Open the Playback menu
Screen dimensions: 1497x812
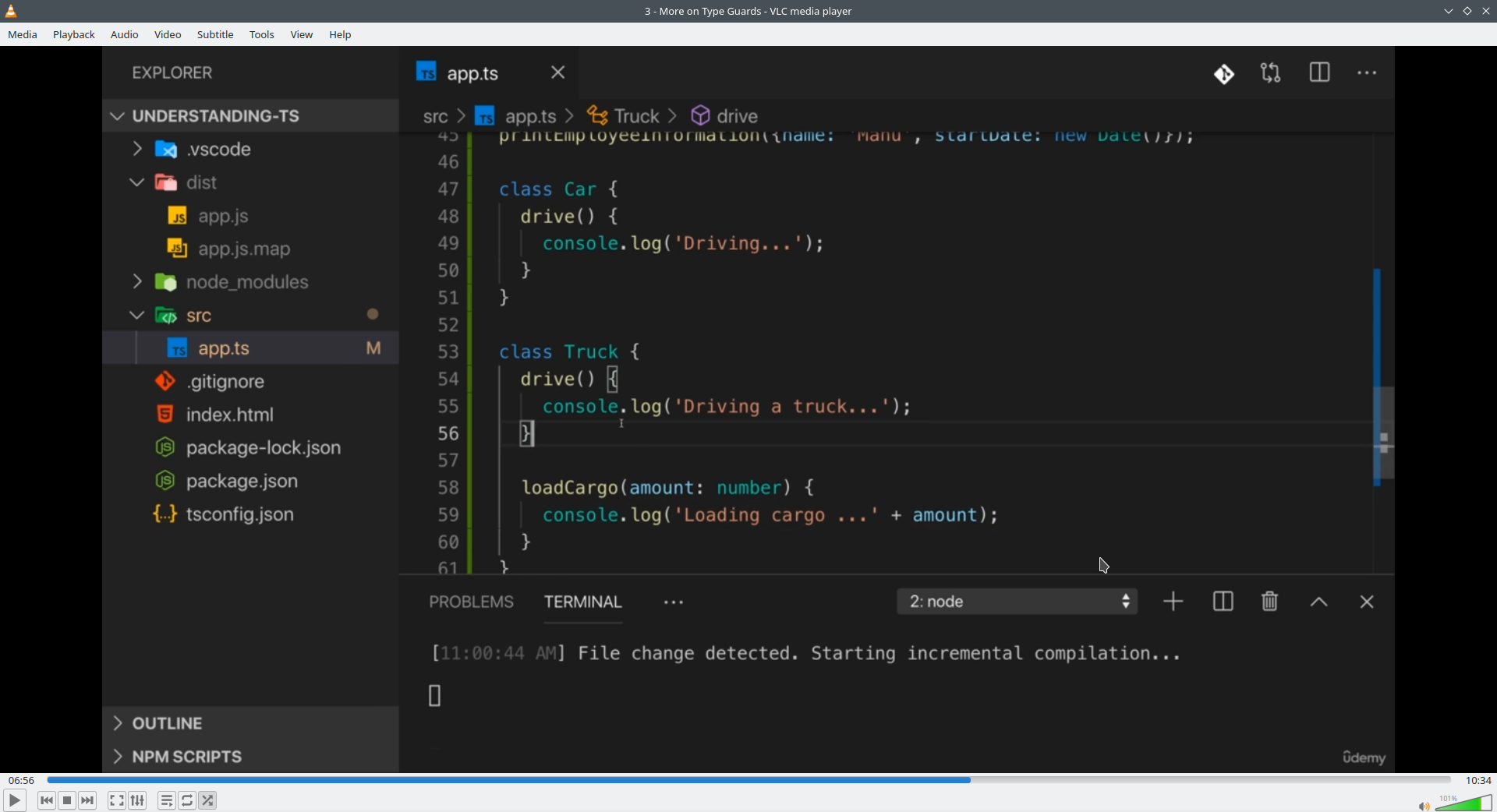click(74, 35)
